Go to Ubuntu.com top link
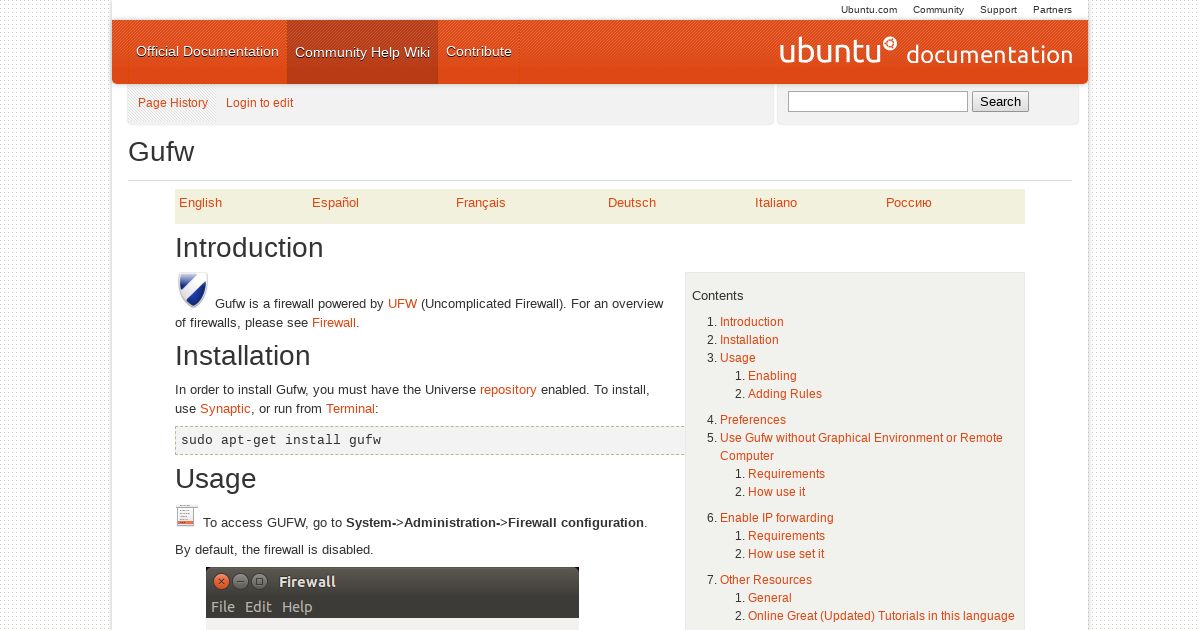1200x630 pixels. 869,10
